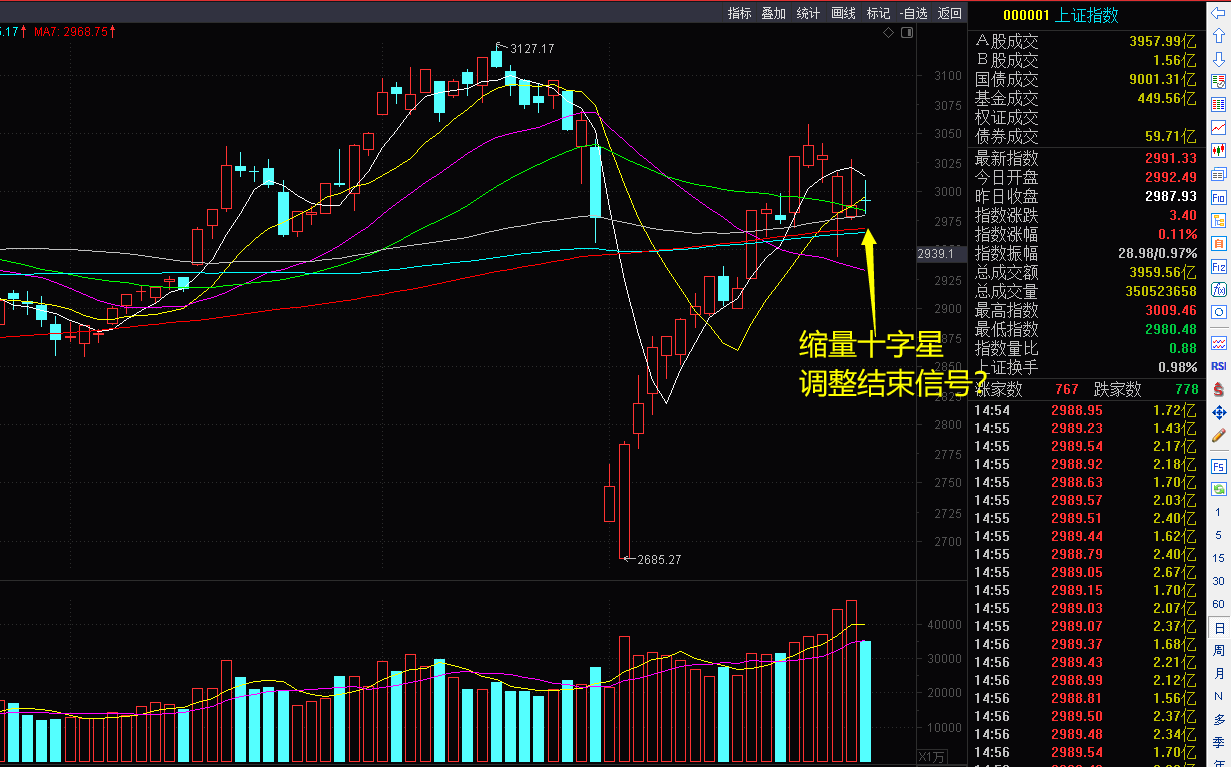Viewport: 1231px width, 767px height.
Task: Click the F5 chart switch icon
Action: pyautogui.click(x=1218, y=466)
